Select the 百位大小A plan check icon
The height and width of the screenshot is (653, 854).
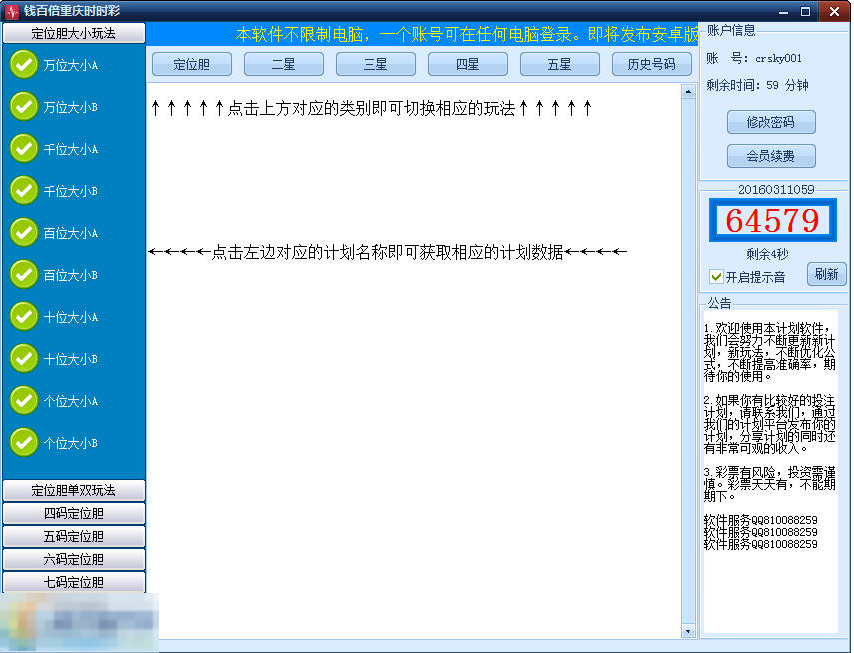click(x=24, y=232)
